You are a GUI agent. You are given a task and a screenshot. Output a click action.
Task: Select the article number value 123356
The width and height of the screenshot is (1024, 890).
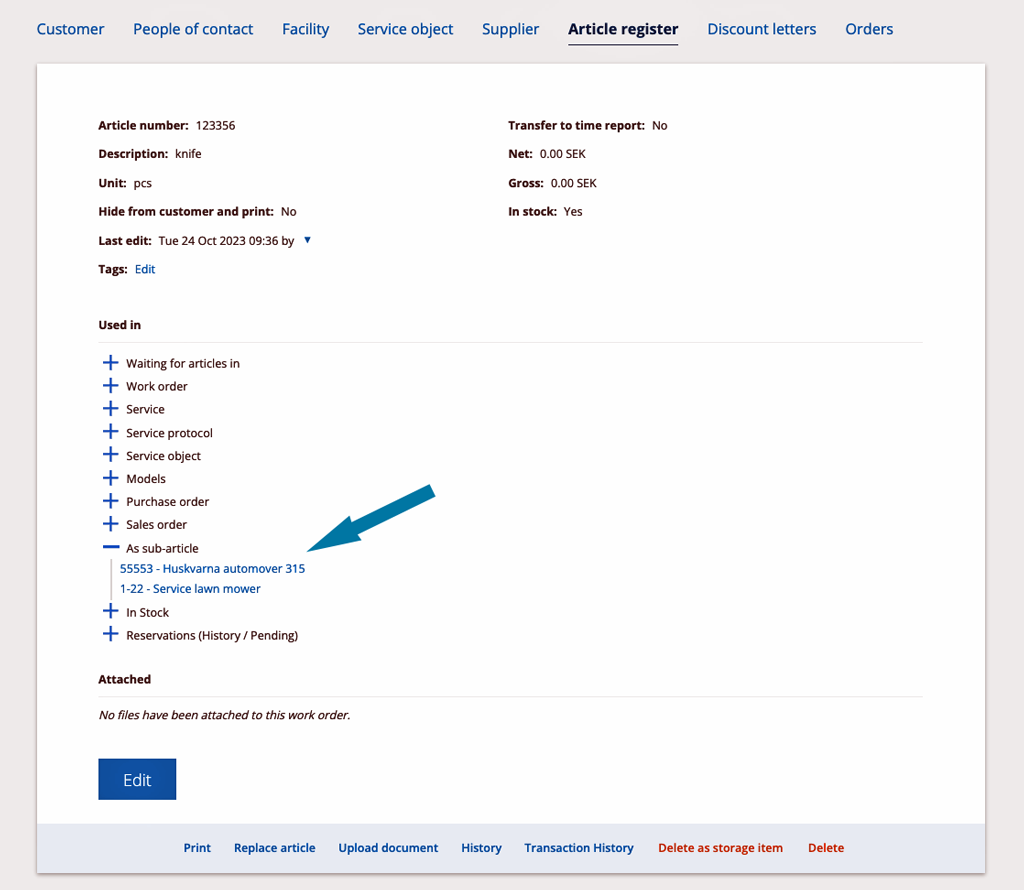[x=216, y=125]
